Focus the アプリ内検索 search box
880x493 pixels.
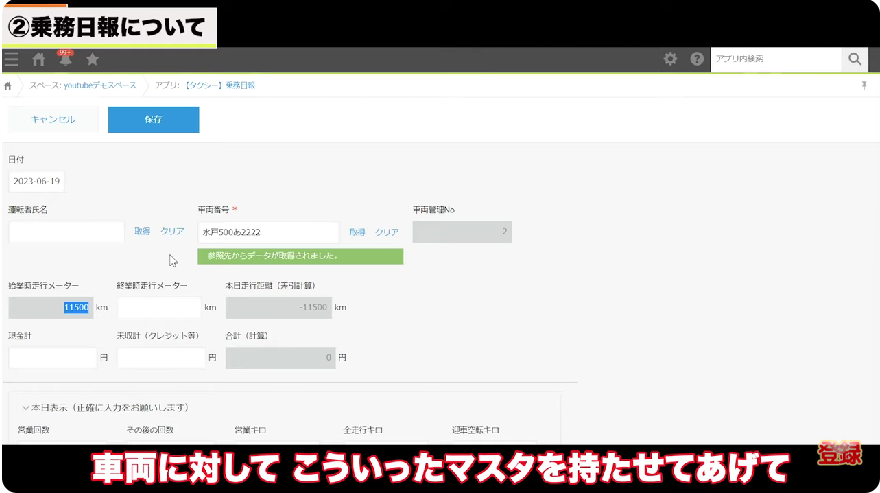pyautogui.click(x=775, y=60)
